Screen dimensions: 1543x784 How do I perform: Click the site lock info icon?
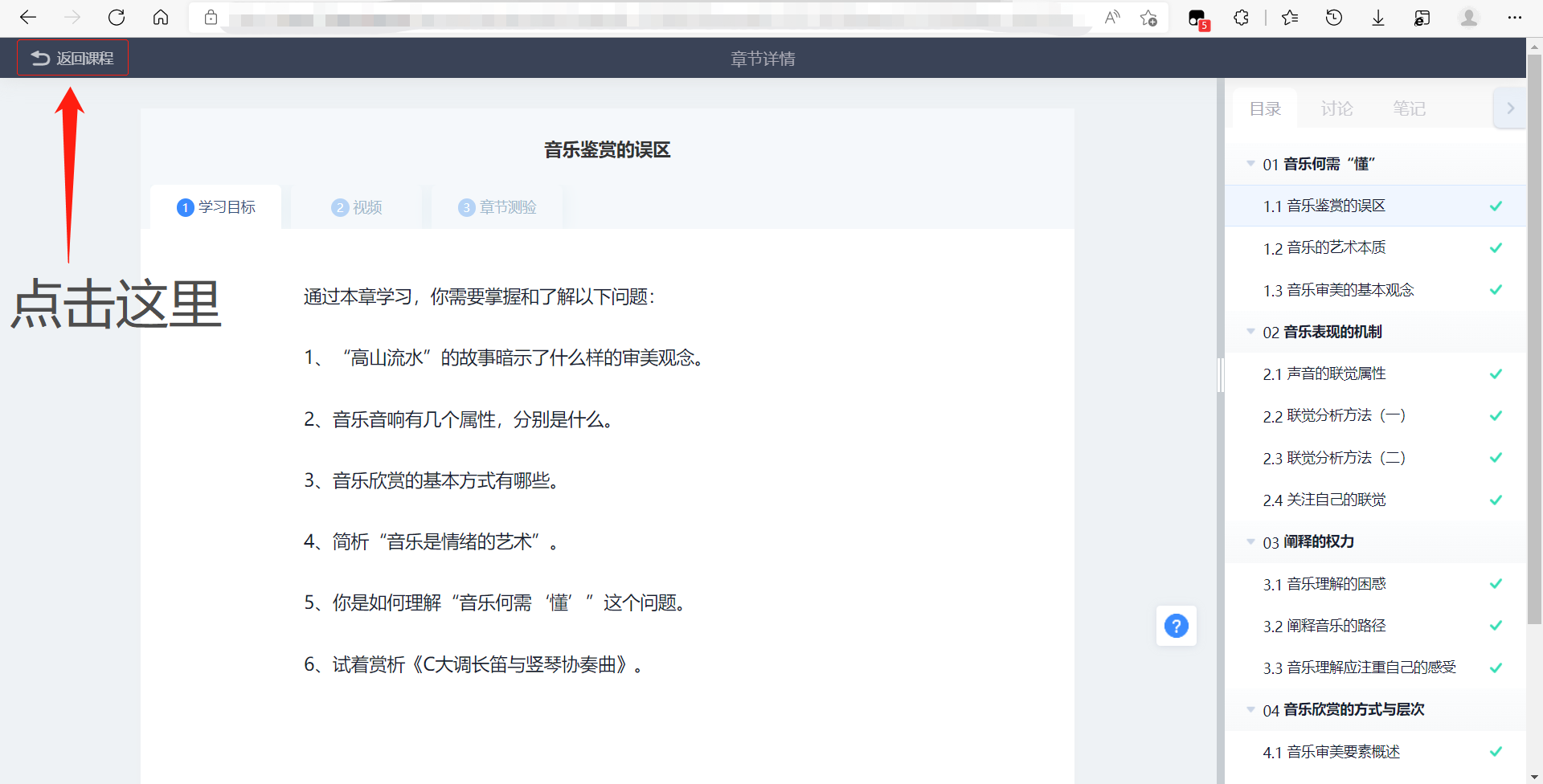(x=211, y=17)
